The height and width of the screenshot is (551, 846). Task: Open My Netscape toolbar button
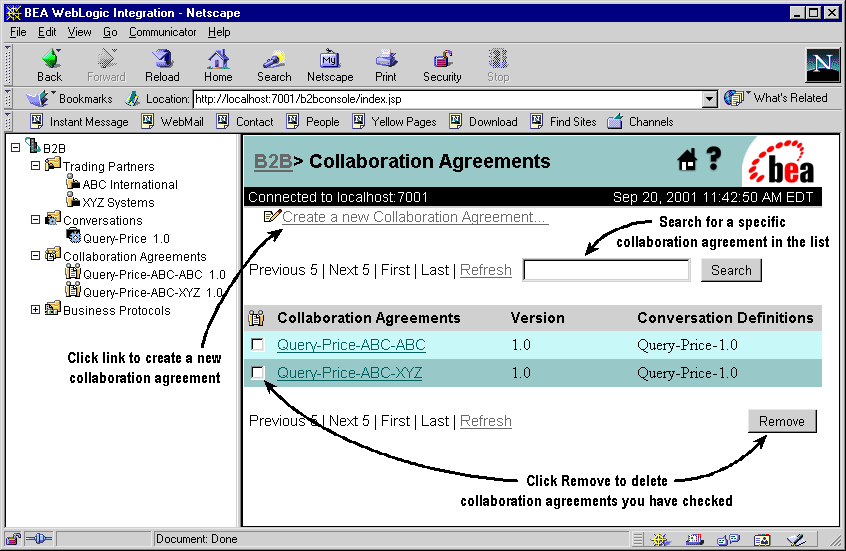pos(330,66)
